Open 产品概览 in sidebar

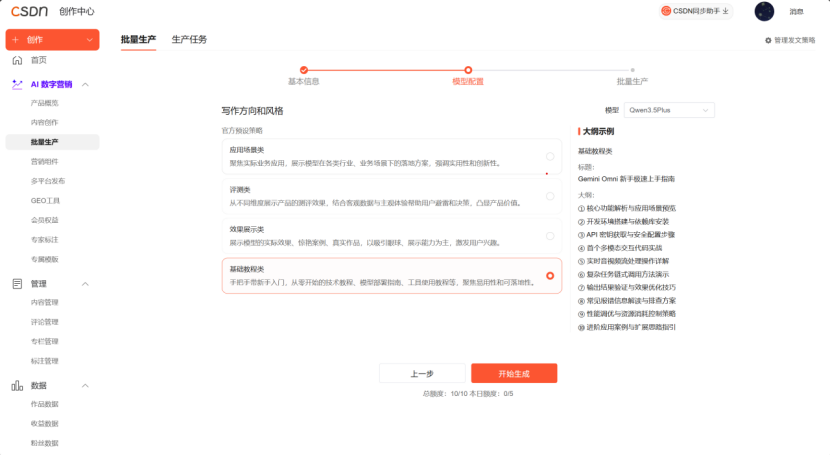(x=44, y=103)
